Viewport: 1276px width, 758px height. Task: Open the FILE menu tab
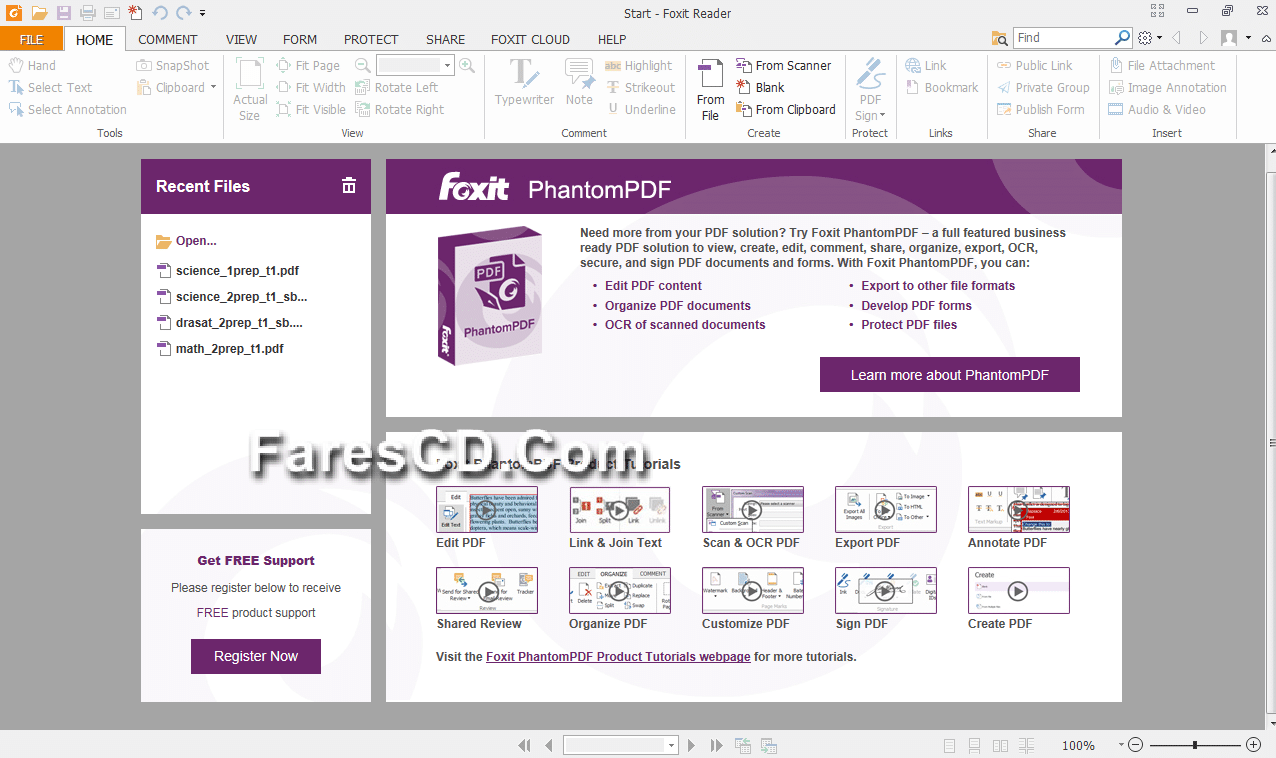(32, 39)
